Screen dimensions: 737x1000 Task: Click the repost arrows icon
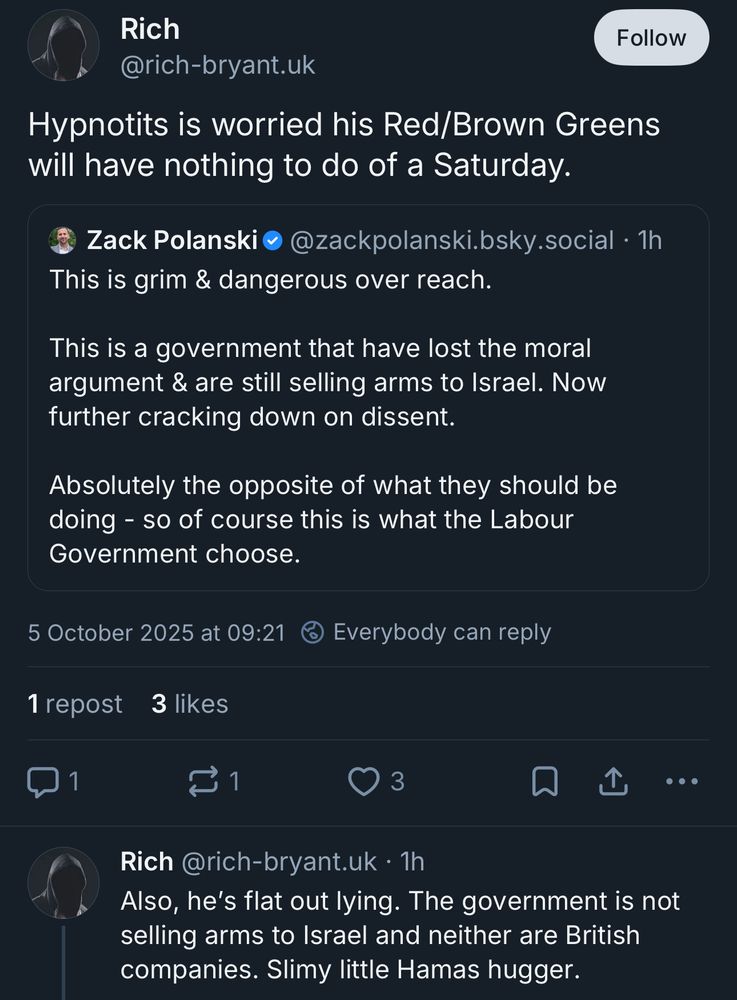click(x=203, y=782)
